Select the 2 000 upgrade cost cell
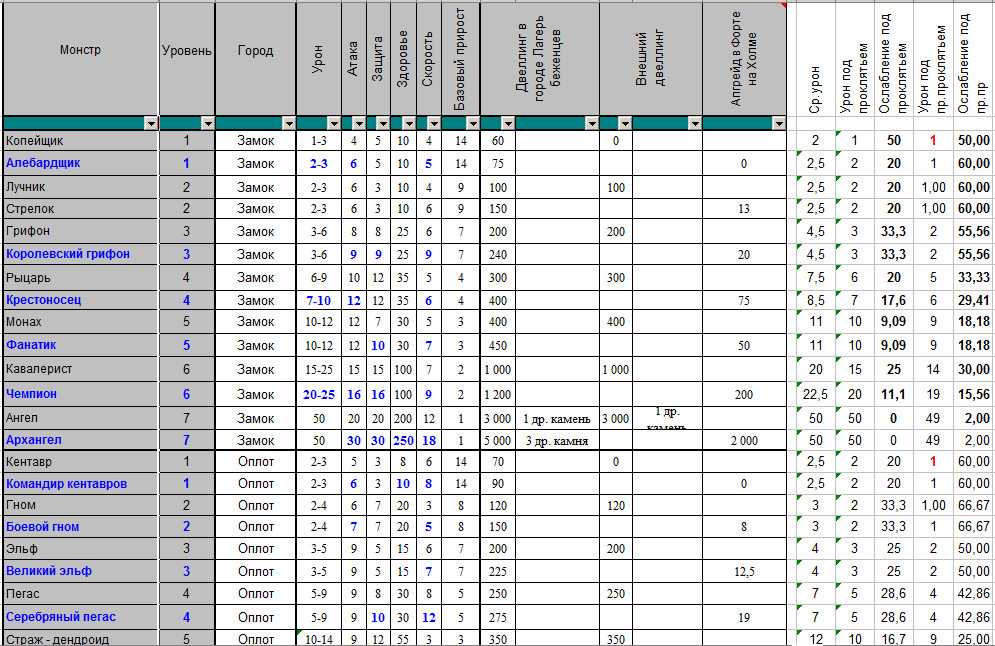 click(743, 440)
